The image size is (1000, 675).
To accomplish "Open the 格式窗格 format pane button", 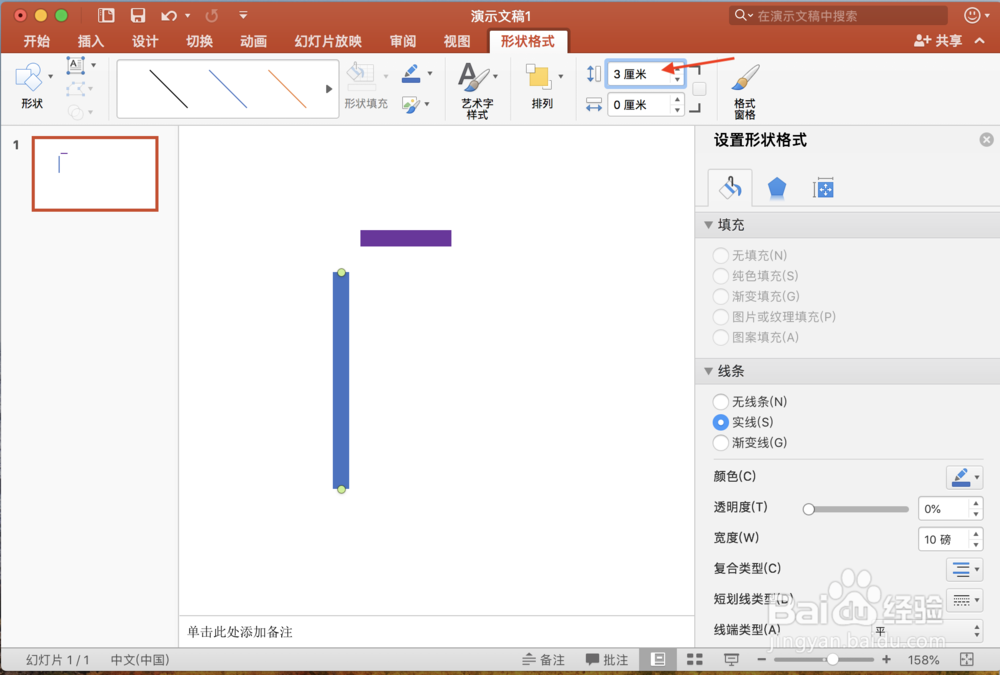I will tap(745, 91).
